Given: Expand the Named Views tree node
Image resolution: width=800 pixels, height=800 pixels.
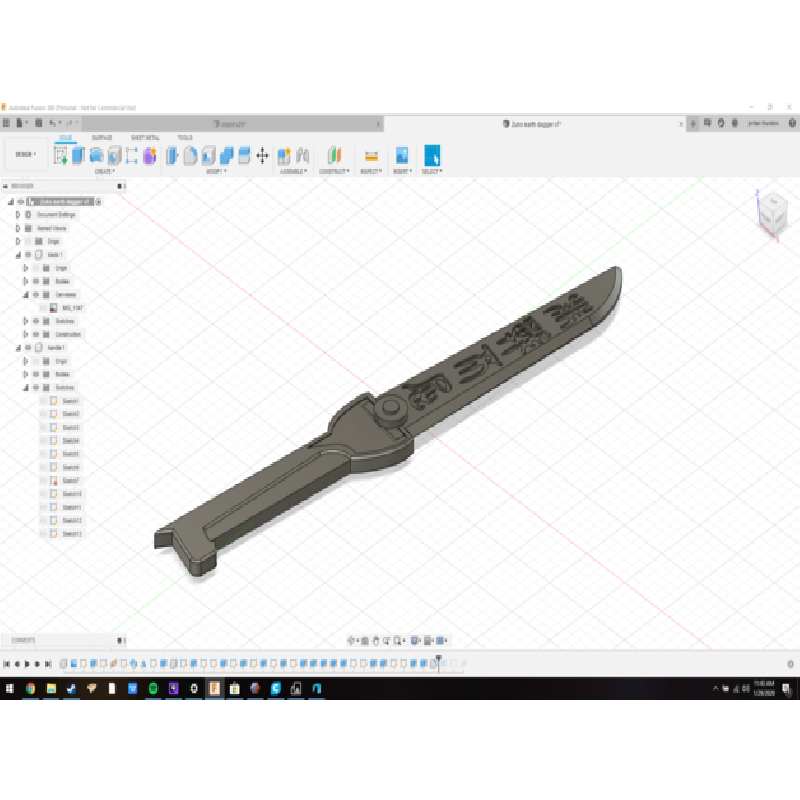Looking at the screenshot, I should [17, 228].
